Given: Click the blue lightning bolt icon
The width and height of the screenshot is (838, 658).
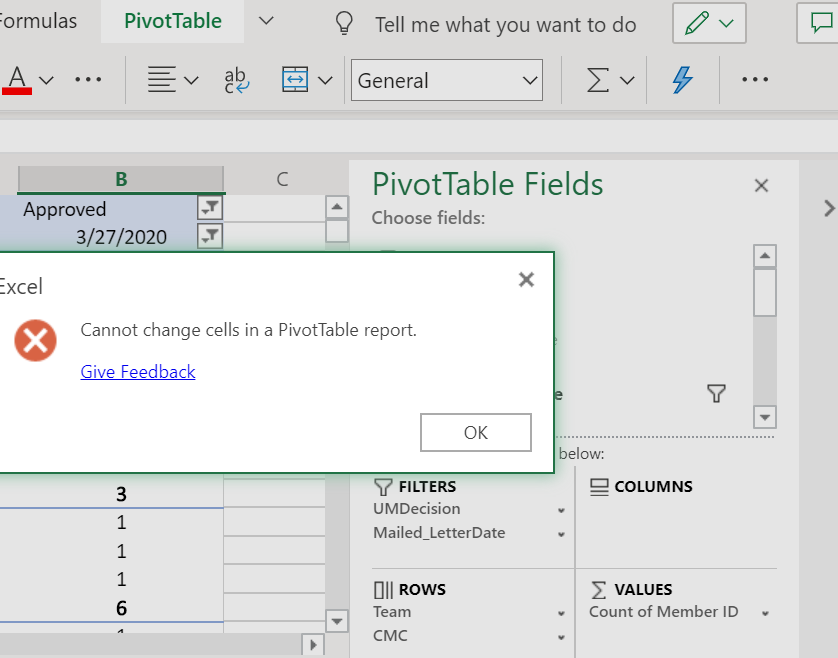Looking at the screenshot, I should click(682, 80).
